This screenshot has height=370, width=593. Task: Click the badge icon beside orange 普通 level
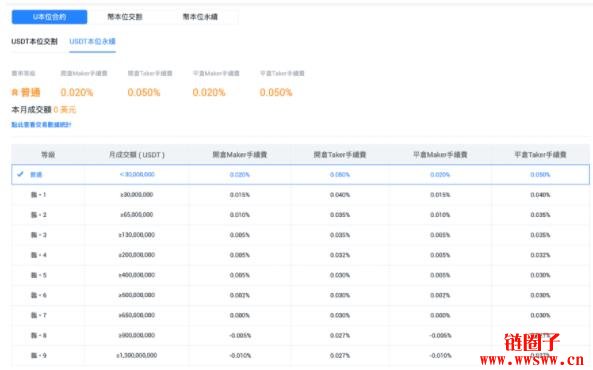(15, 93)
